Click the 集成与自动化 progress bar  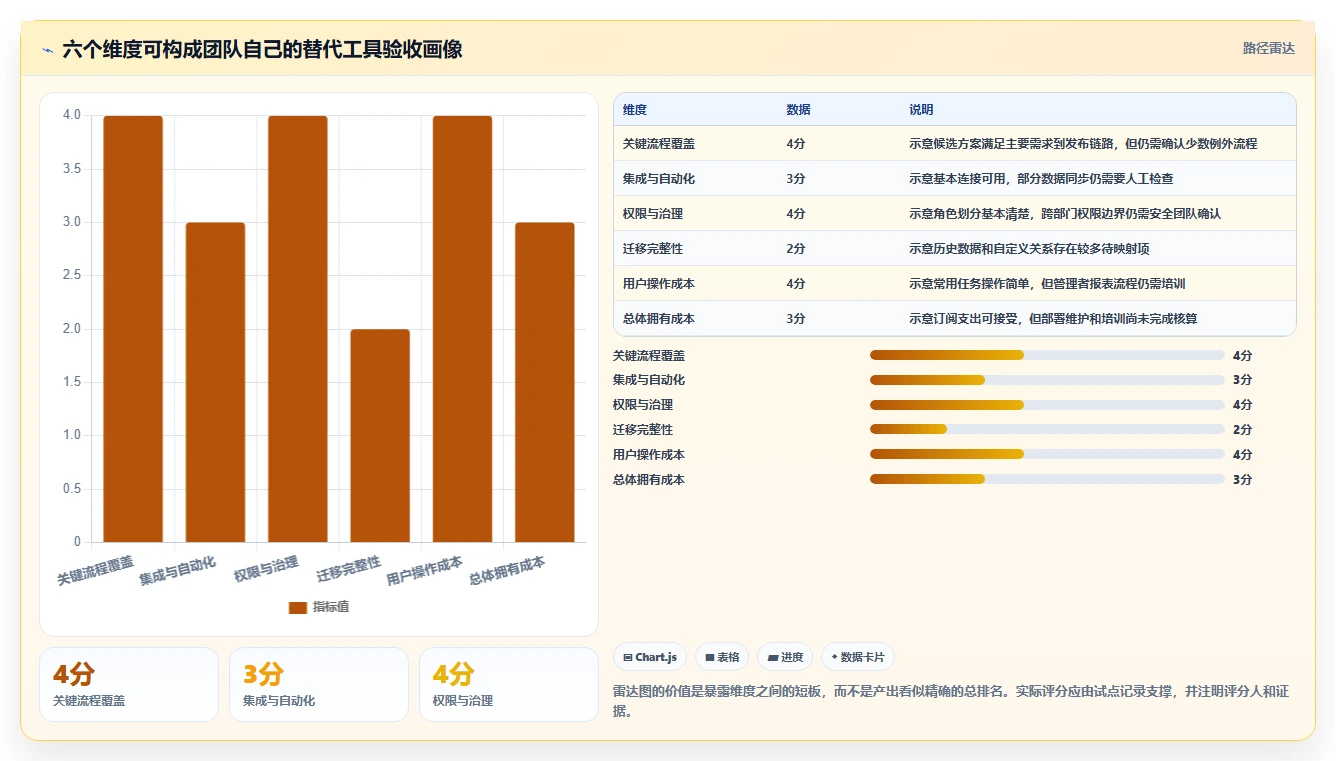point(1047,380)
